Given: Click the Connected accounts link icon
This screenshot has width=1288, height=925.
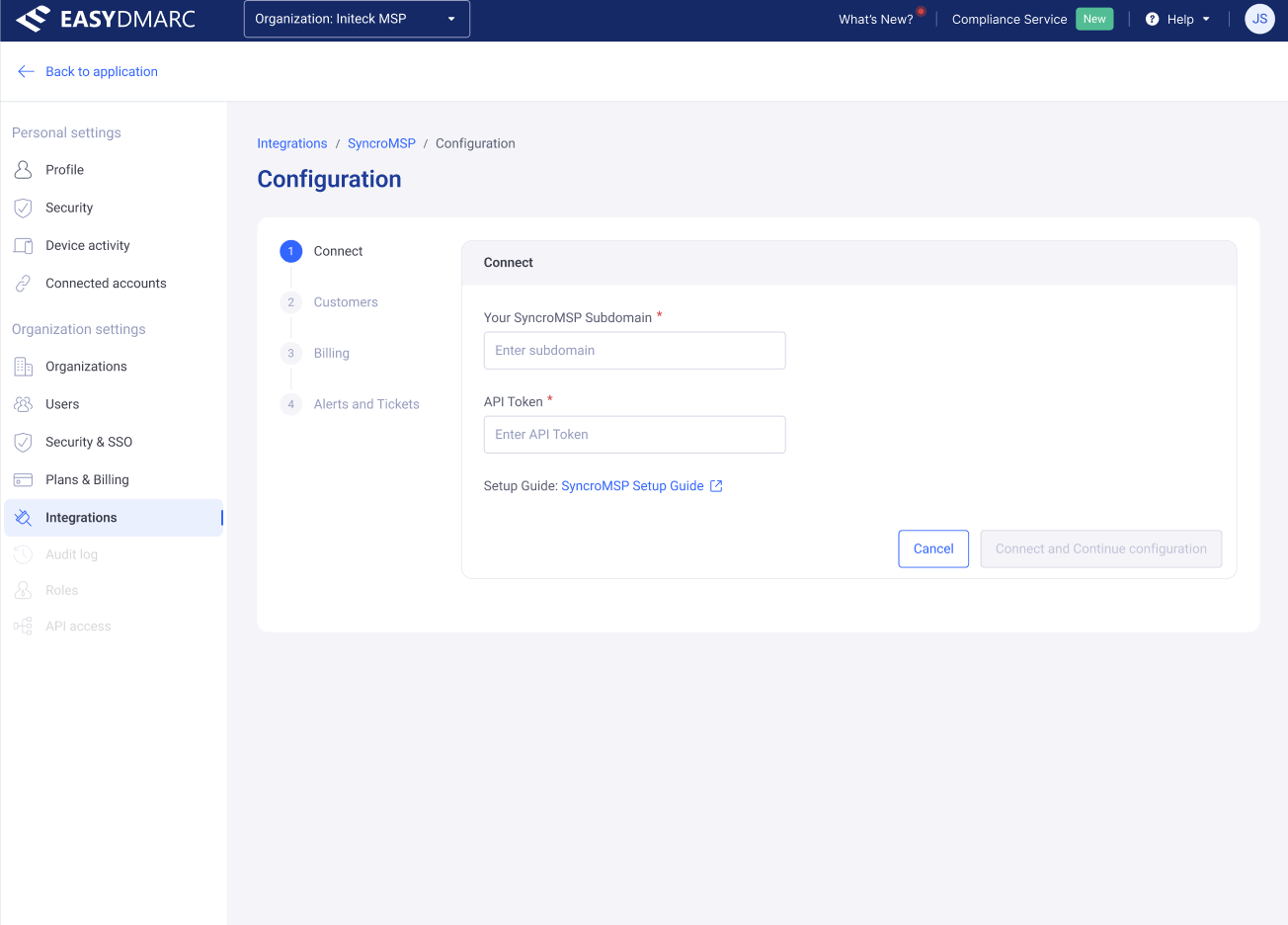Looking at the screenshot, I should pos(24,284).
